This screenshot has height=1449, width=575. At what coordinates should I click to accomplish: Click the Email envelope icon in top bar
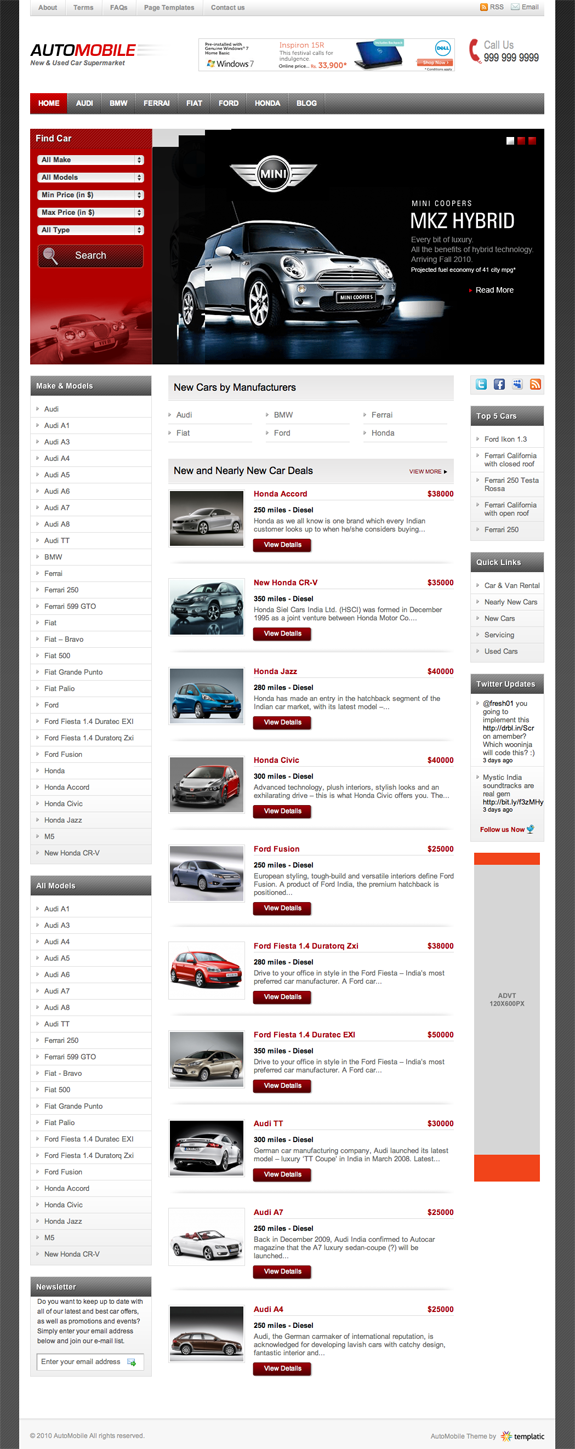[515, 7]
